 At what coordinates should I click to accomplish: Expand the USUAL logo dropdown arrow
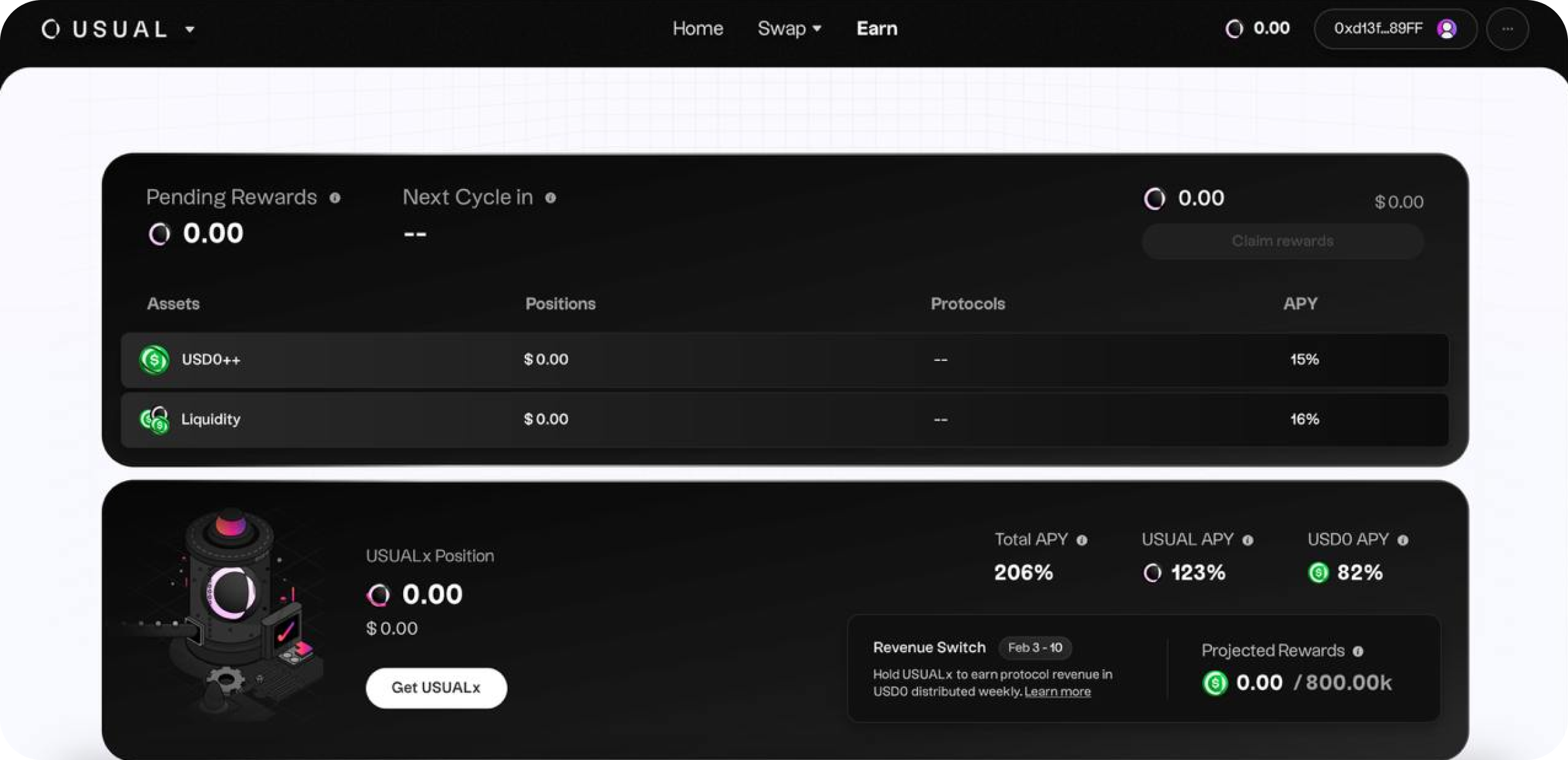coord(190,29)
